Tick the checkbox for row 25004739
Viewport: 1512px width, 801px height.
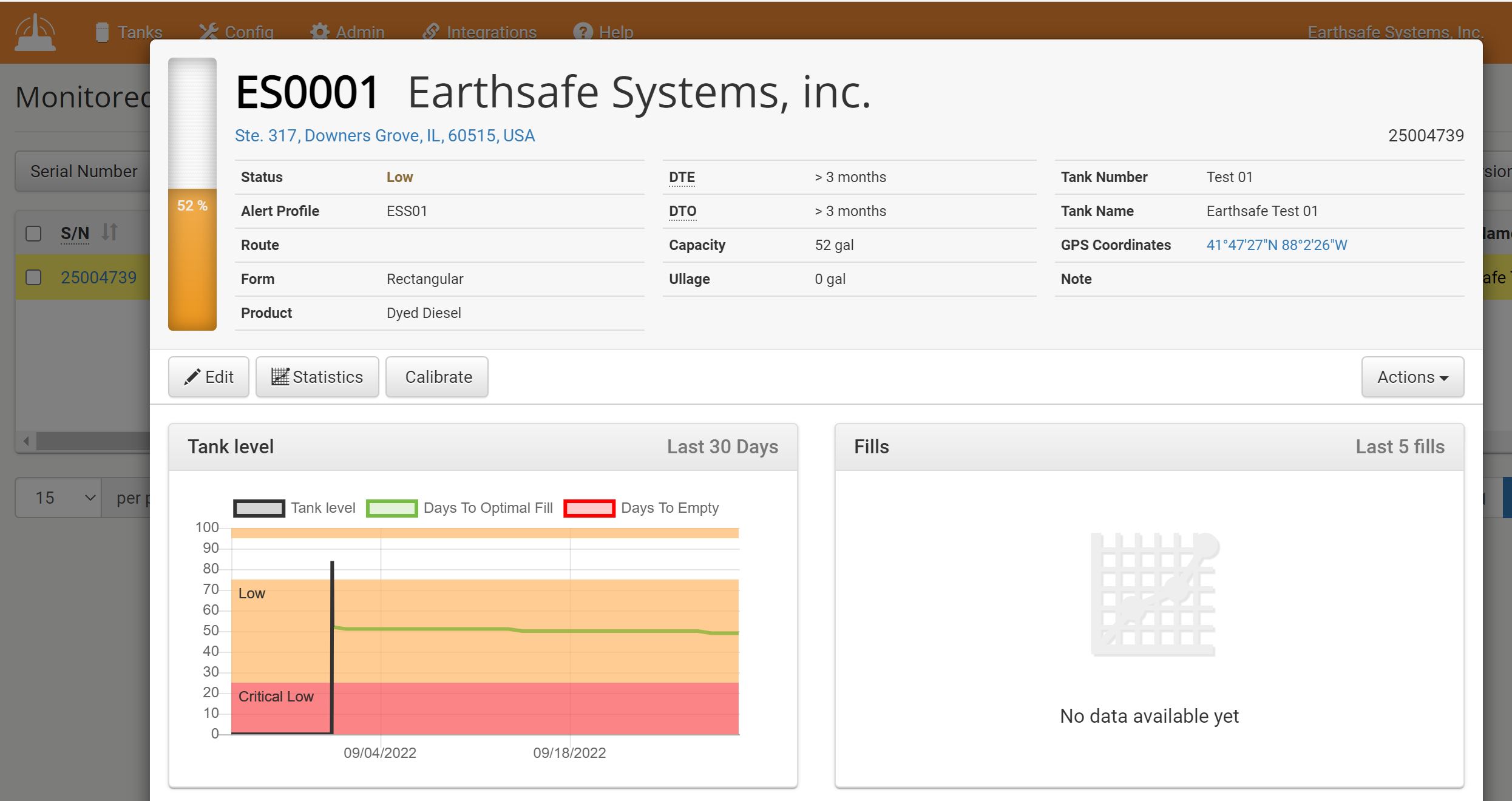coord(33,277)
